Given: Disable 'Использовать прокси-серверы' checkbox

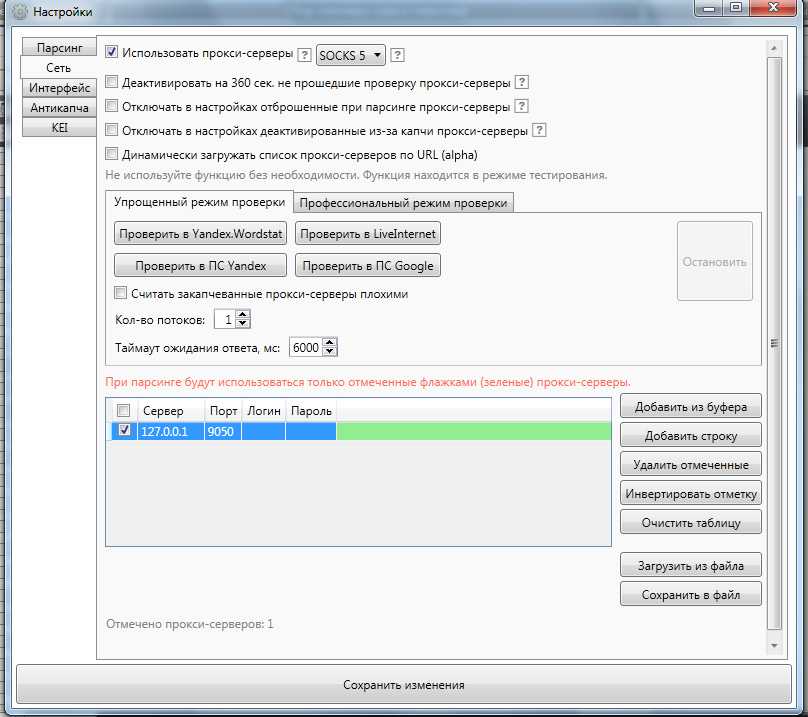Looking at the screenshot, I should (x=112, y=54).
